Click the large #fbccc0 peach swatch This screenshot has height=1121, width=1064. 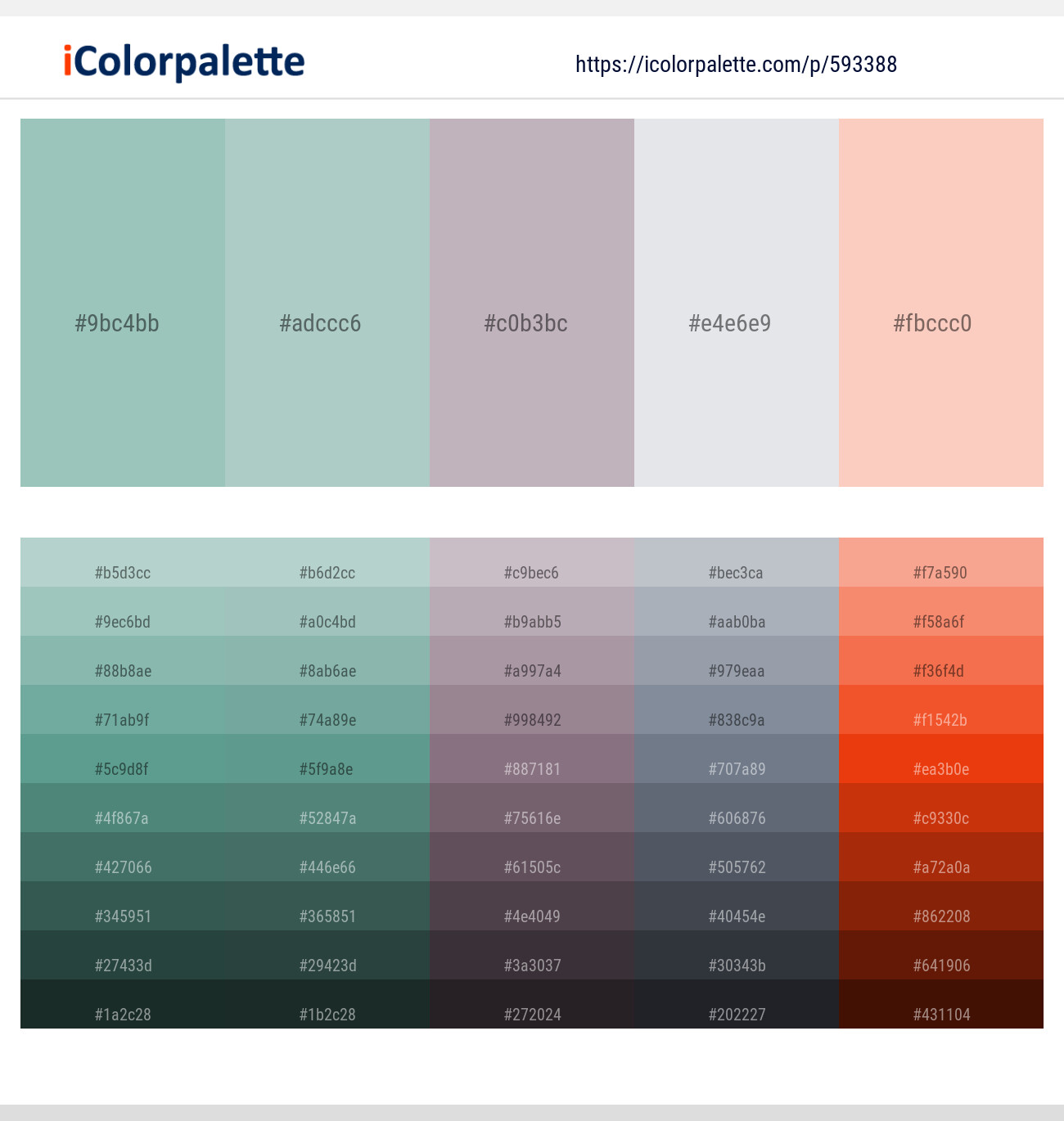point(941,303)
